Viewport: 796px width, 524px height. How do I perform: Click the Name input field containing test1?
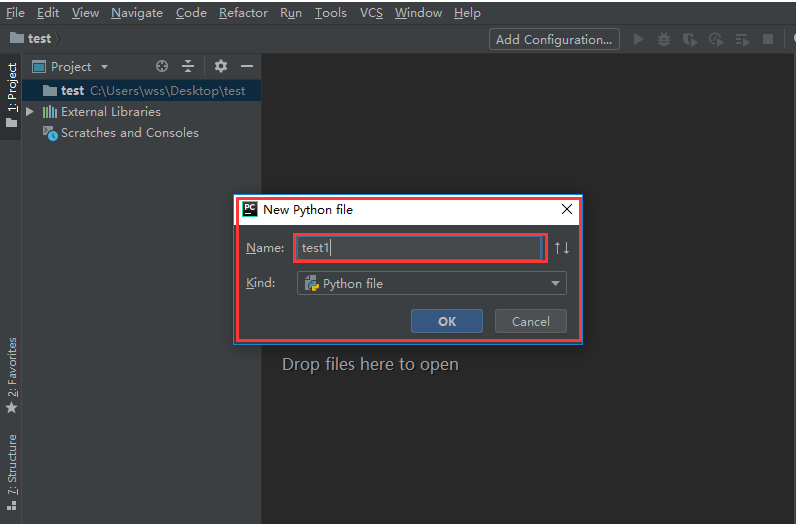click(x=419, y=248)
